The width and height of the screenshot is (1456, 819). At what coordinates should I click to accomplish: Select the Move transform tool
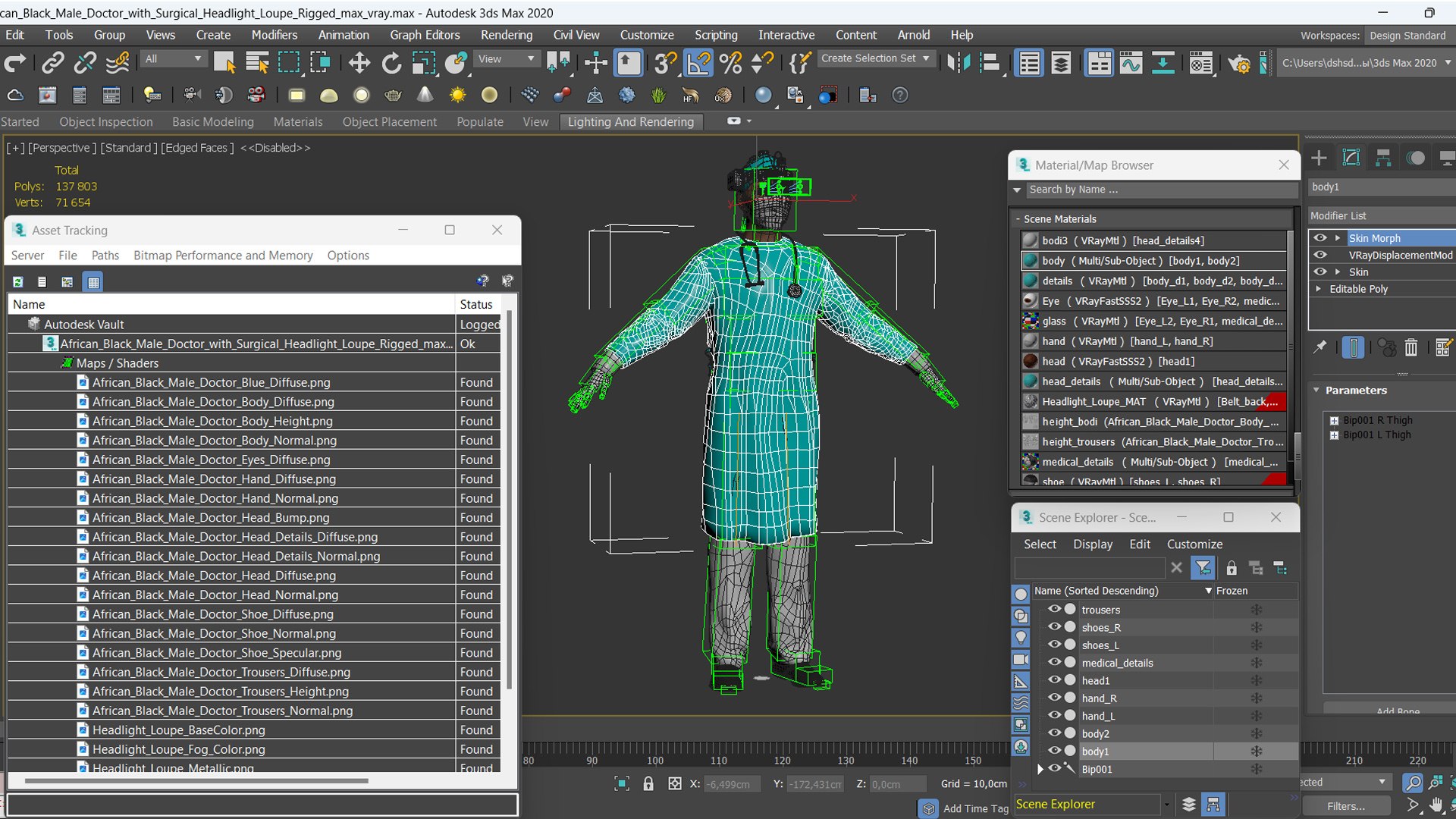tap(359, 63)
